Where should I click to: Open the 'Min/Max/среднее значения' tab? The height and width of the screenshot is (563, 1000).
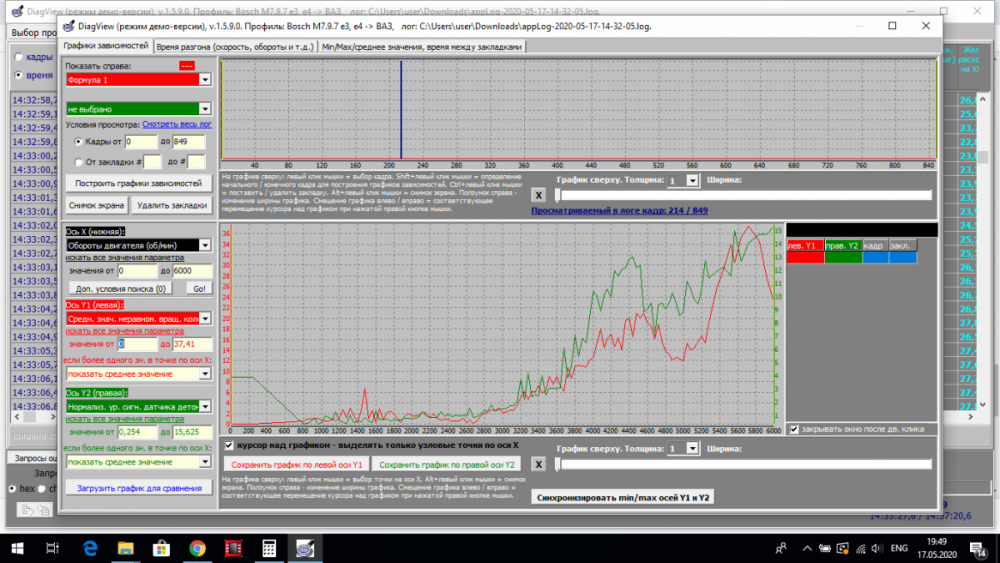(421, 46)
